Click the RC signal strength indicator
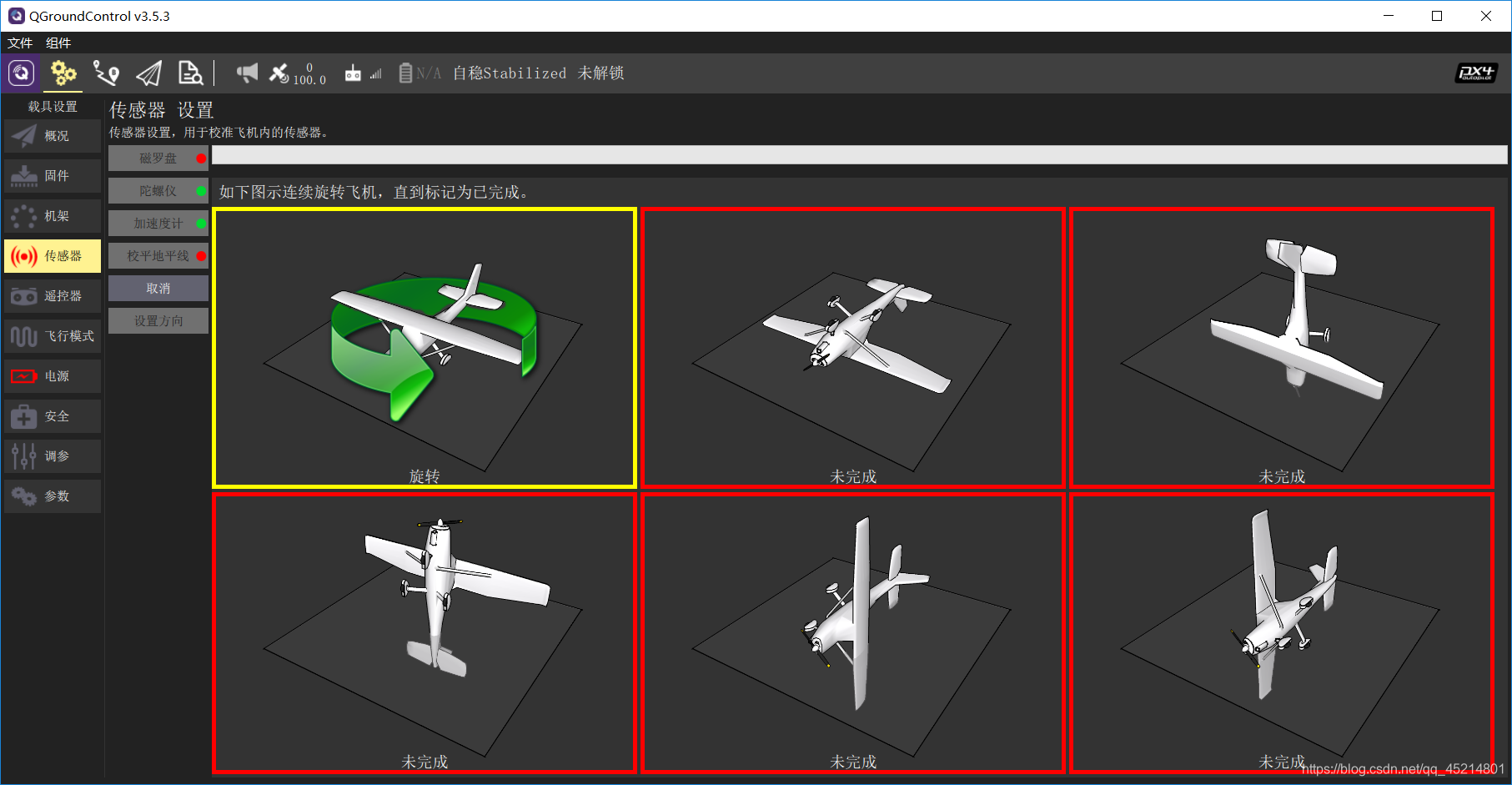This screenshot has width=1512, height=785. point(363,73)
